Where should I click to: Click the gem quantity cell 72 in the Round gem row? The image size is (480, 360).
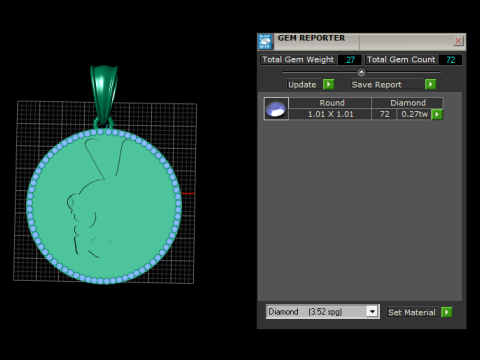tap(384, 114)
